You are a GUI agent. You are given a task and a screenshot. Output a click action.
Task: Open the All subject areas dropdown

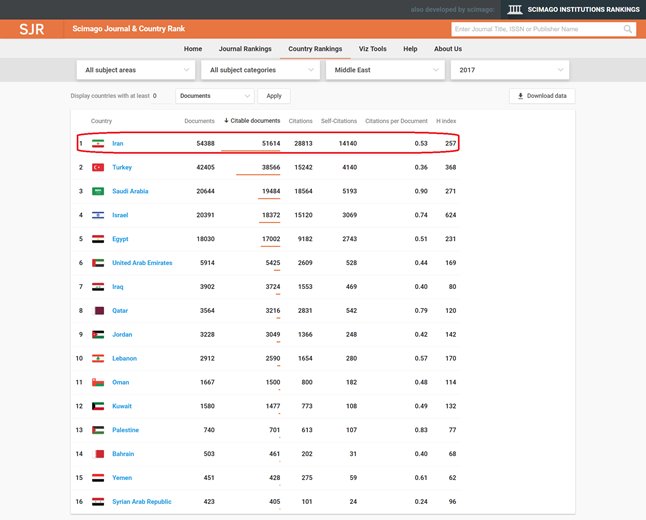pyautogui.click(x=136, y=70)
